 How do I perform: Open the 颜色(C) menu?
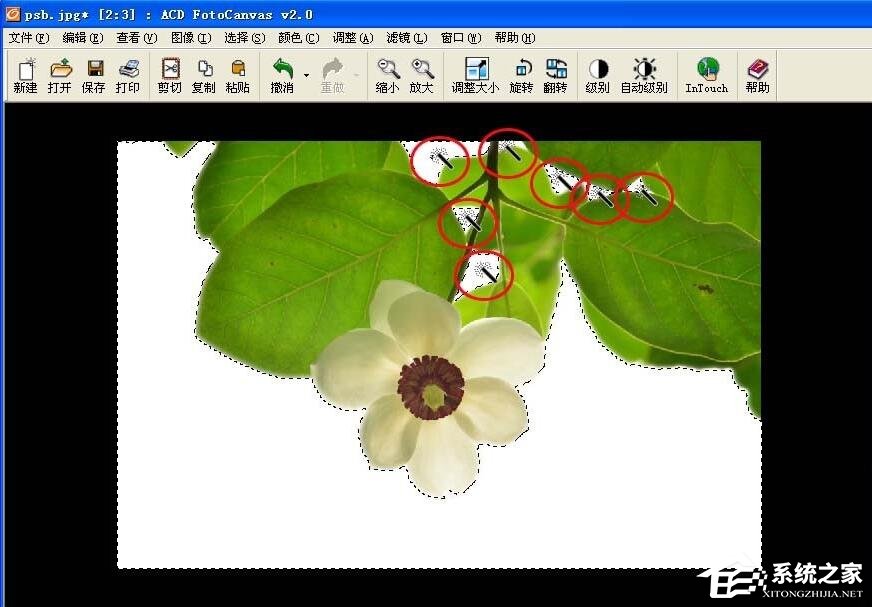pyautogui.click(x=299, y=38)
